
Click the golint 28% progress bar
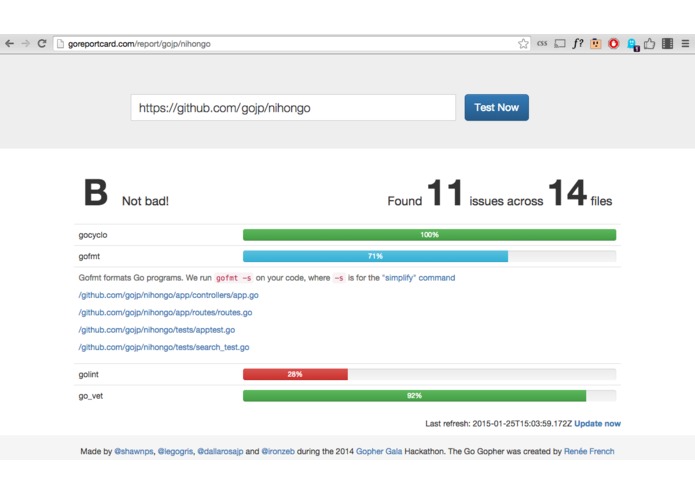point(295,374)
